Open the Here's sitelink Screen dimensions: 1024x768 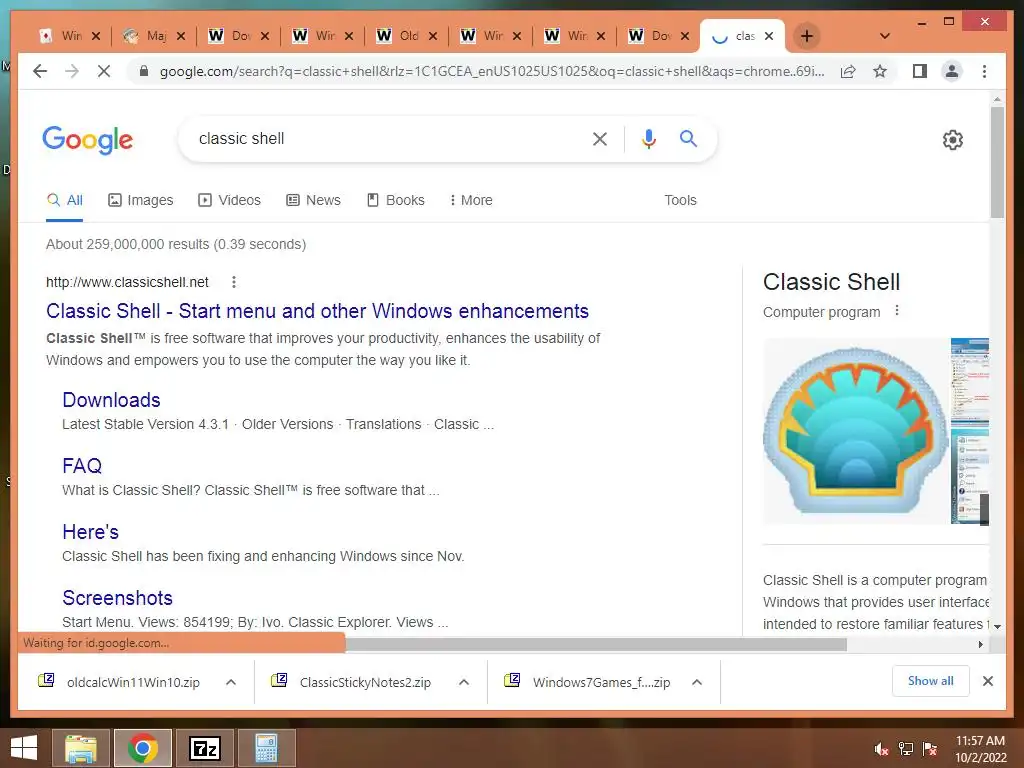pyautogui.click(x=91, y=532)
